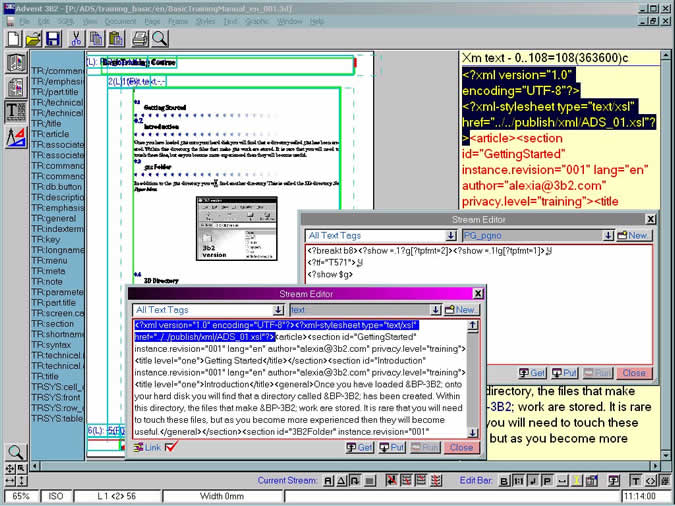Open the PG_pgno dropdown in back Stream Editor
675x506 pixels.
tap(608, 236)
